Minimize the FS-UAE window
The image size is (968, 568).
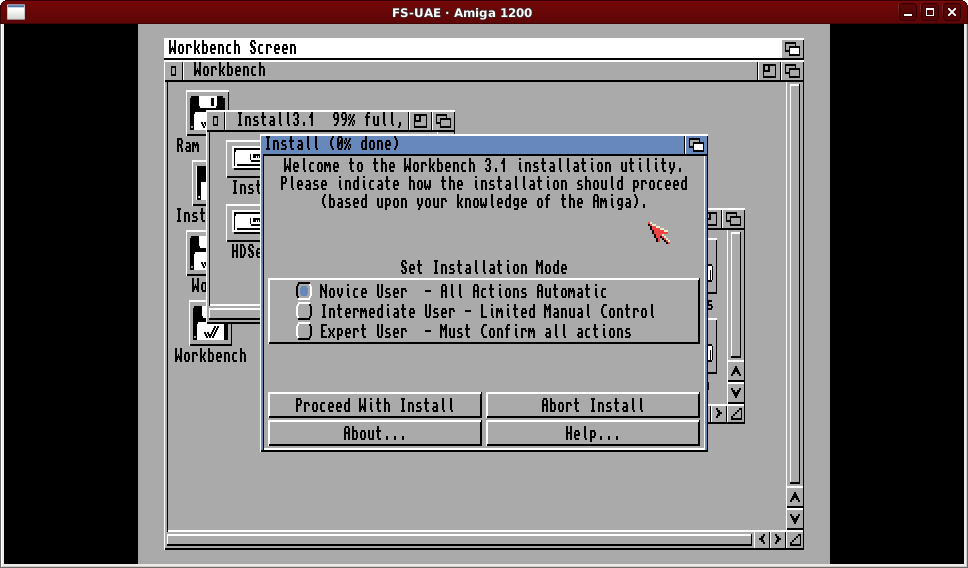coord(908,12)
